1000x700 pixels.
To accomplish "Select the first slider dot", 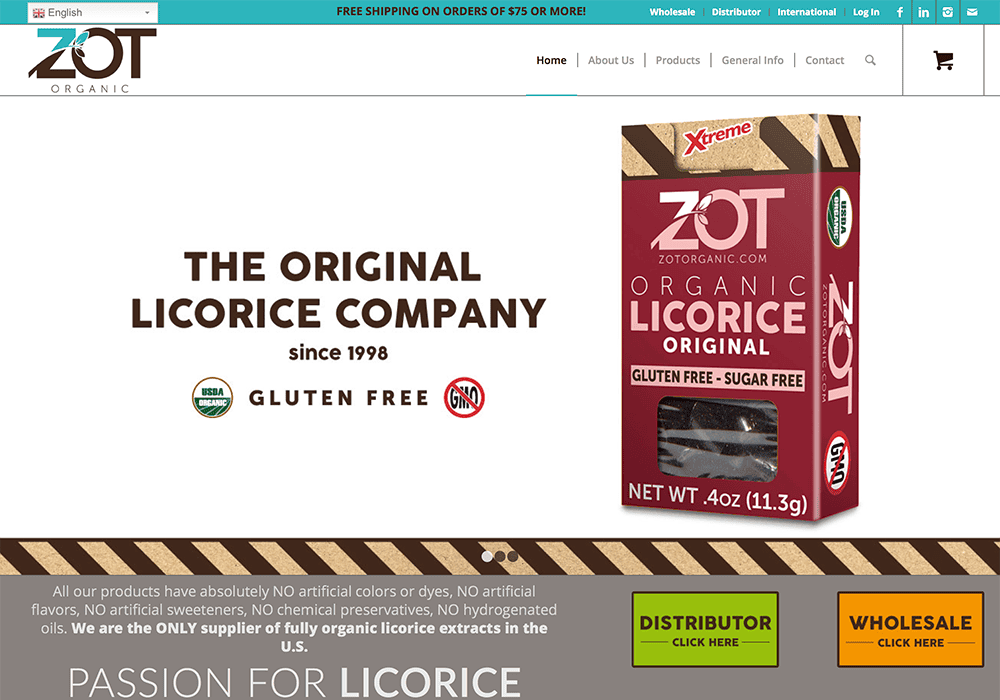I will click(x=487, y=557).
